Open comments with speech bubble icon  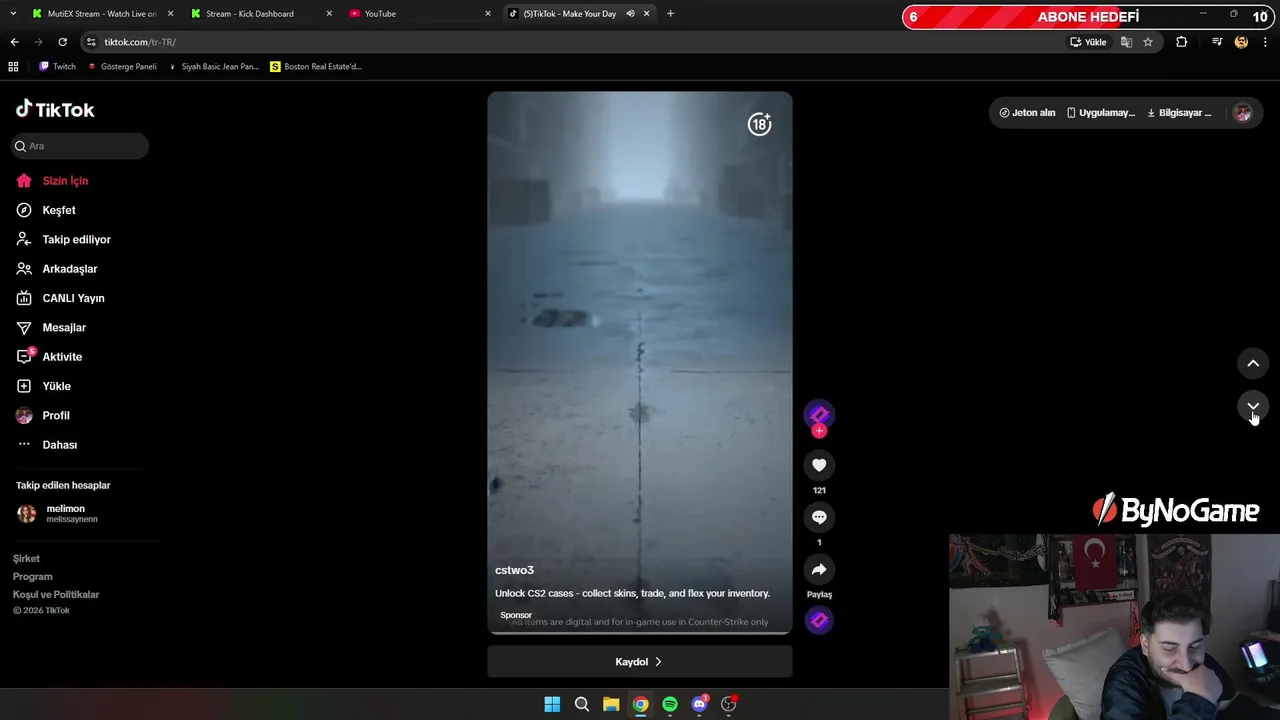(819, 517)
